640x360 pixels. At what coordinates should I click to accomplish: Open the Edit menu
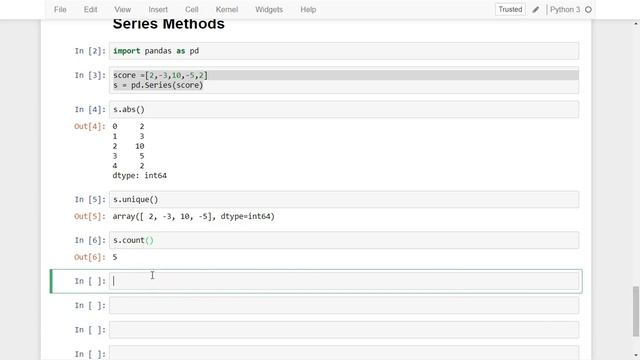(90, 9)
